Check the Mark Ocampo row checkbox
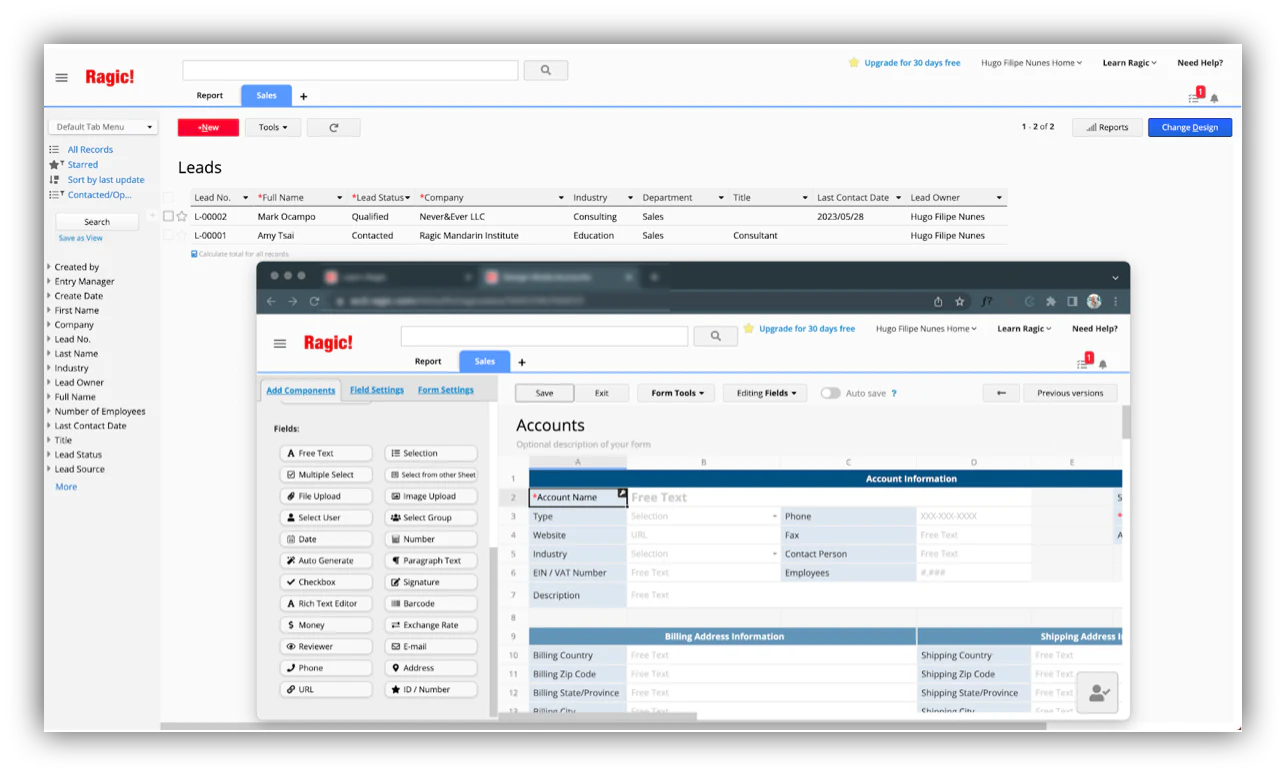Viewport: 1286px width, 776px height. [168, 216]
